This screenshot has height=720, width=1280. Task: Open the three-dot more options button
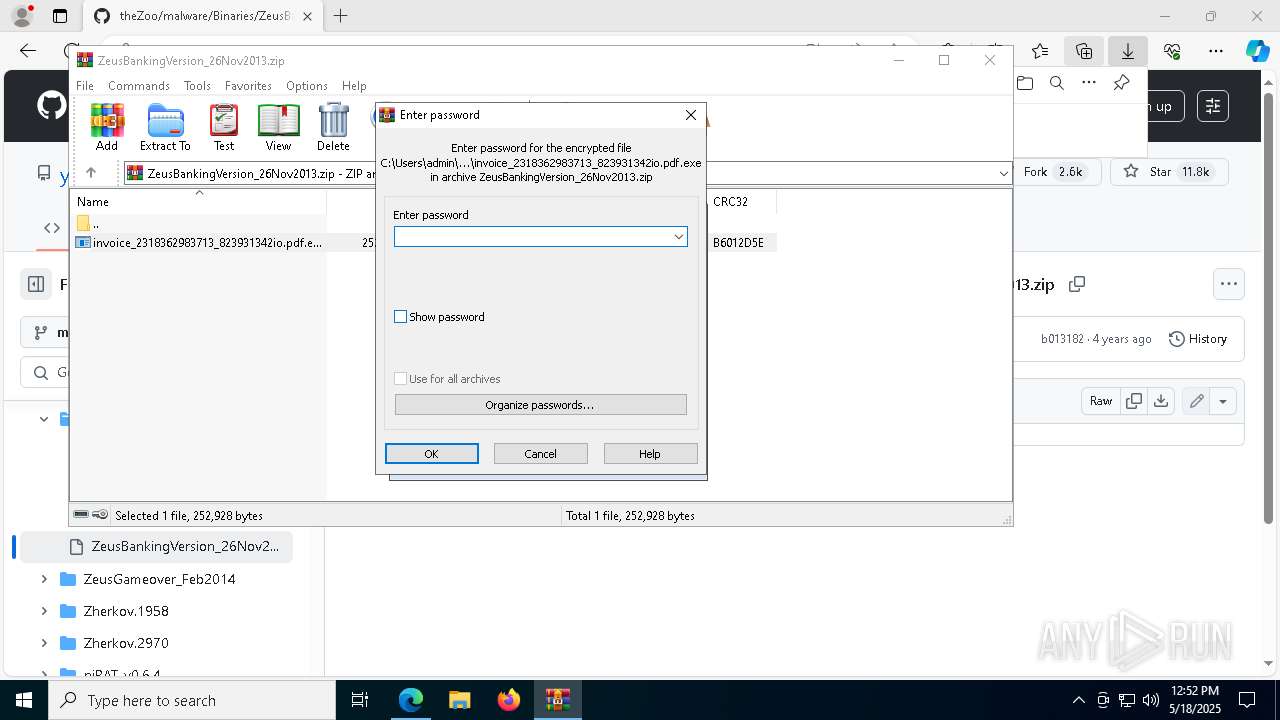[x=1228, y=284]
